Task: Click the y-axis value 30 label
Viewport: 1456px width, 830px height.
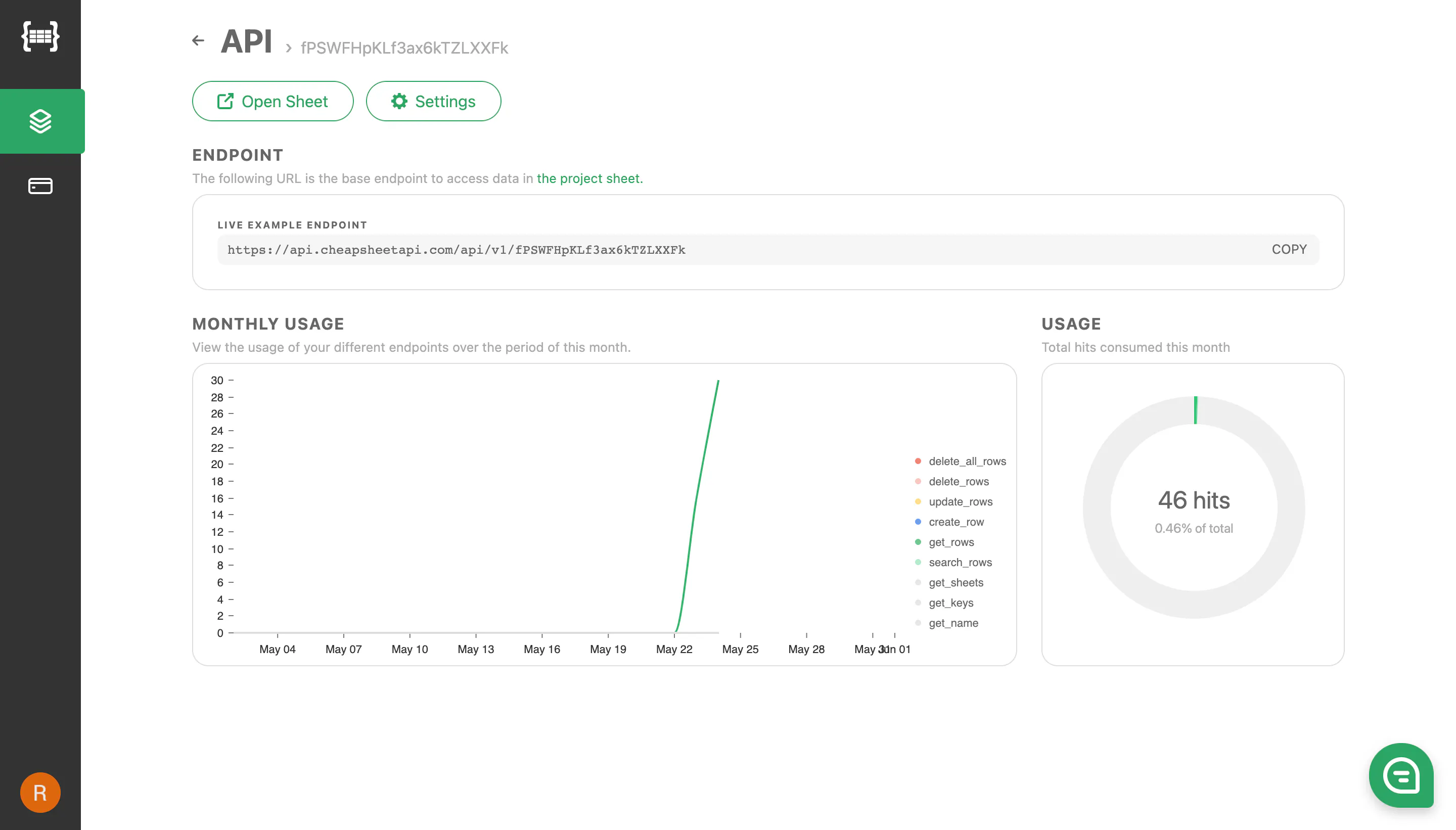Action: tap(217, 380)
